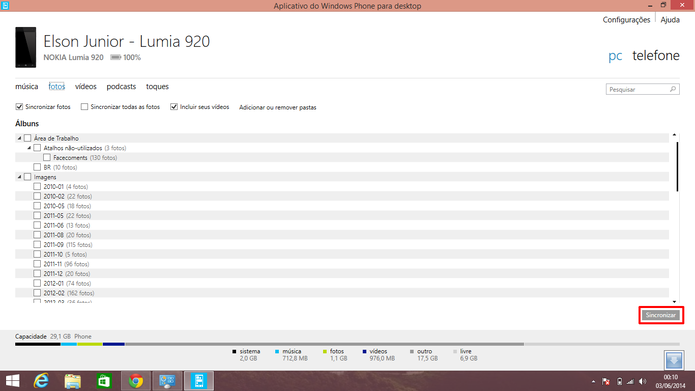Uncheck Incluir seus vídeos checkbox

click(174, 107)
